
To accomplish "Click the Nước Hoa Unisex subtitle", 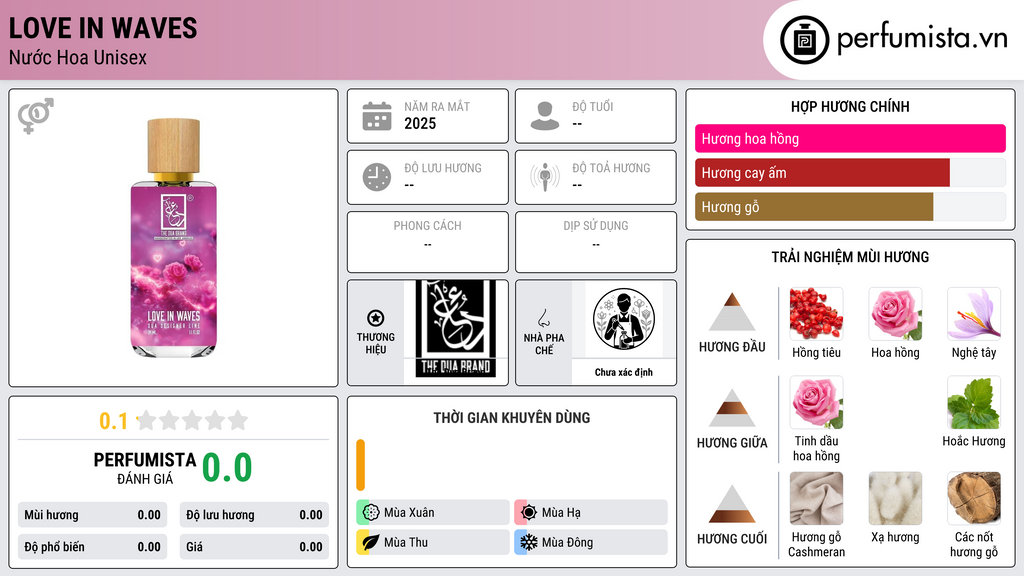I will point(78,57).
